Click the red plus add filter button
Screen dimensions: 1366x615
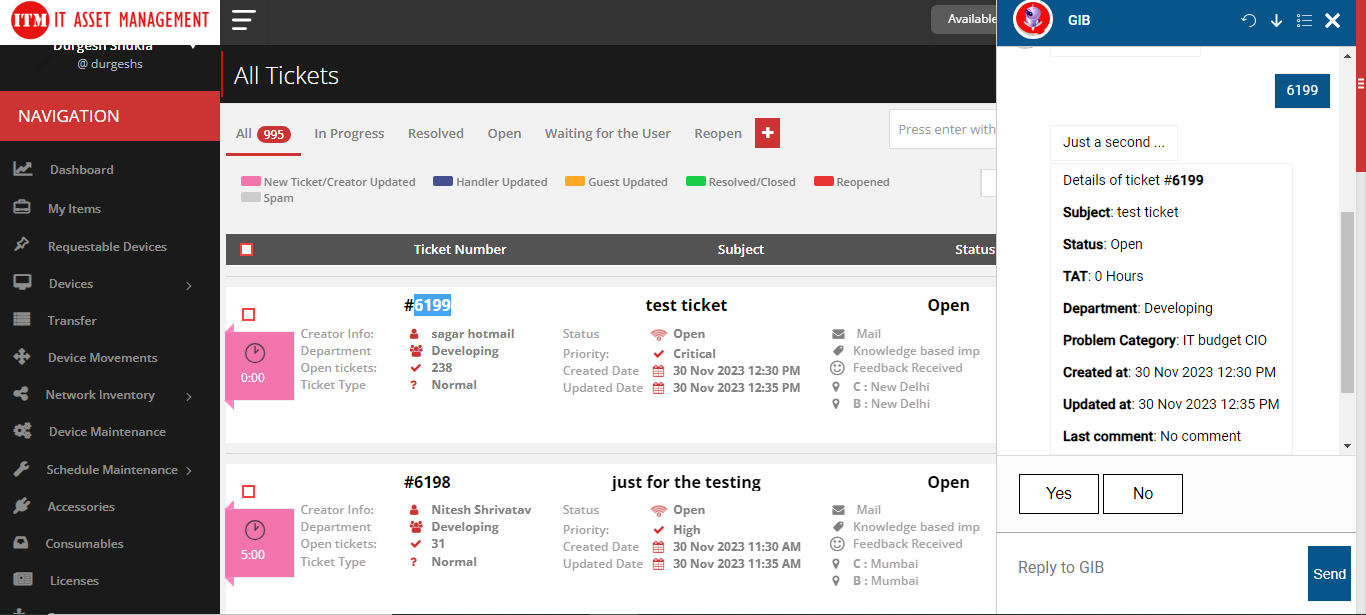[x=767, y=133]
